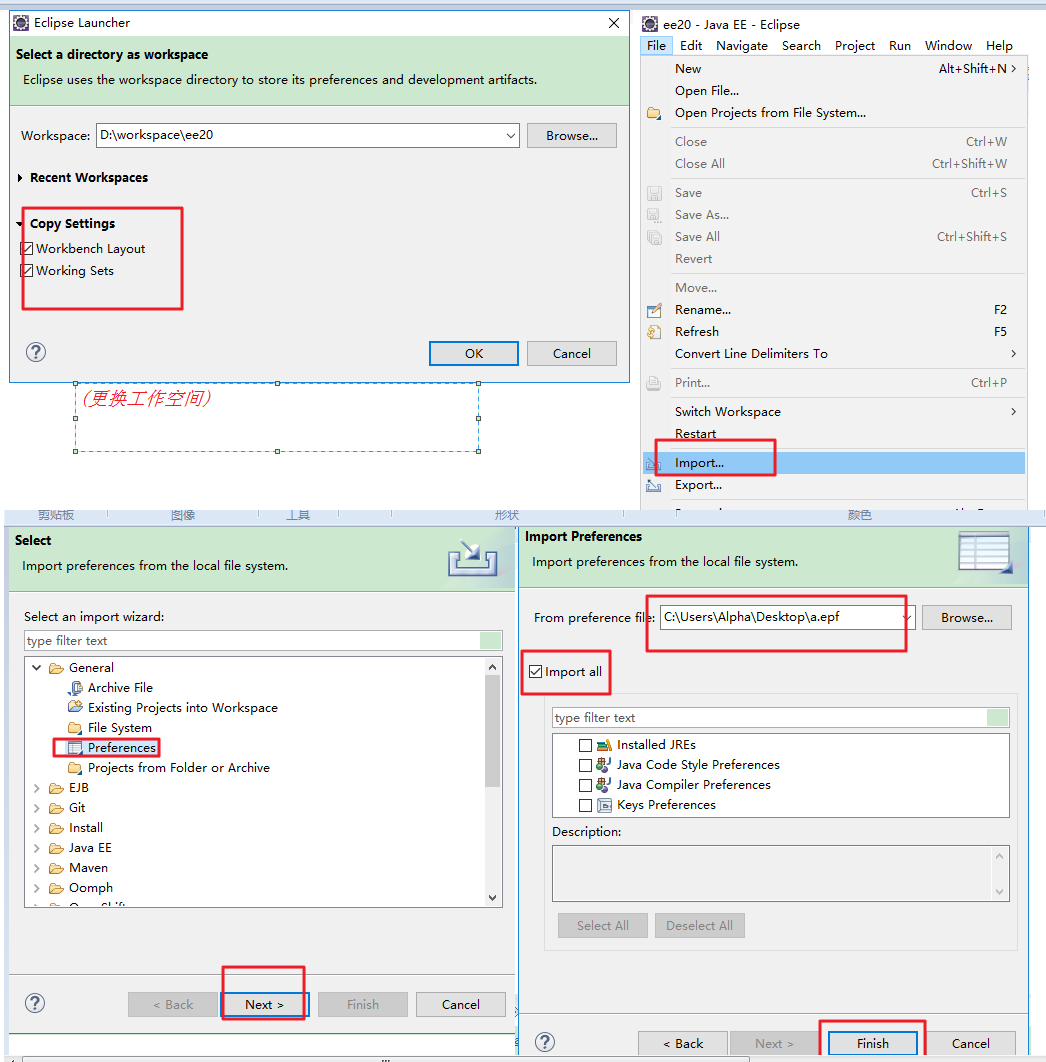Toggle the Working Sets checkbox
This screenshot has height=1062, width=1046.
27,271
